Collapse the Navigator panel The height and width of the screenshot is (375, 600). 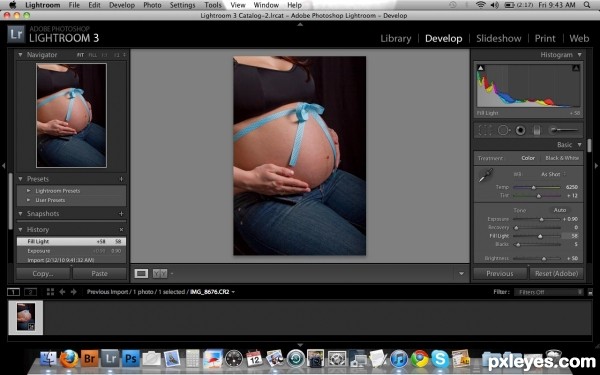[20, 55]
